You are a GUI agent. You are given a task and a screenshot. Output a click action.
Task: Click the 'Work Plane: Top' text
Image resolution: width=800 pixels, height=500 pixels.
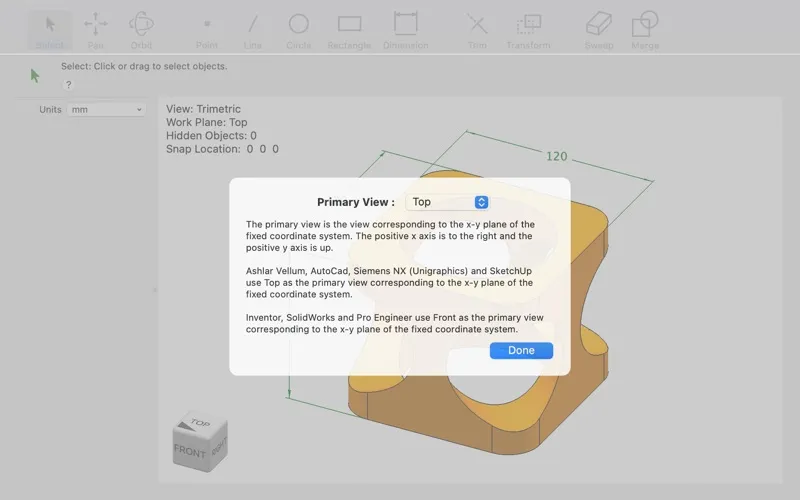tap(207, 122)
